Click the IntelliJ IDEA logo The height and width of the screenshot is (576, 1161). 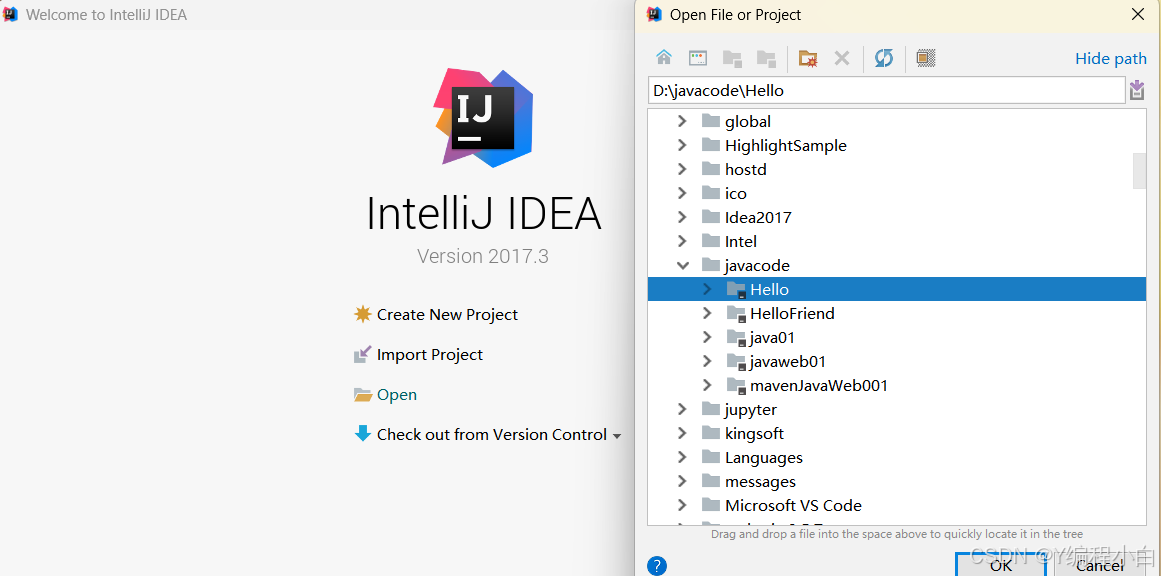coord(484,116)
